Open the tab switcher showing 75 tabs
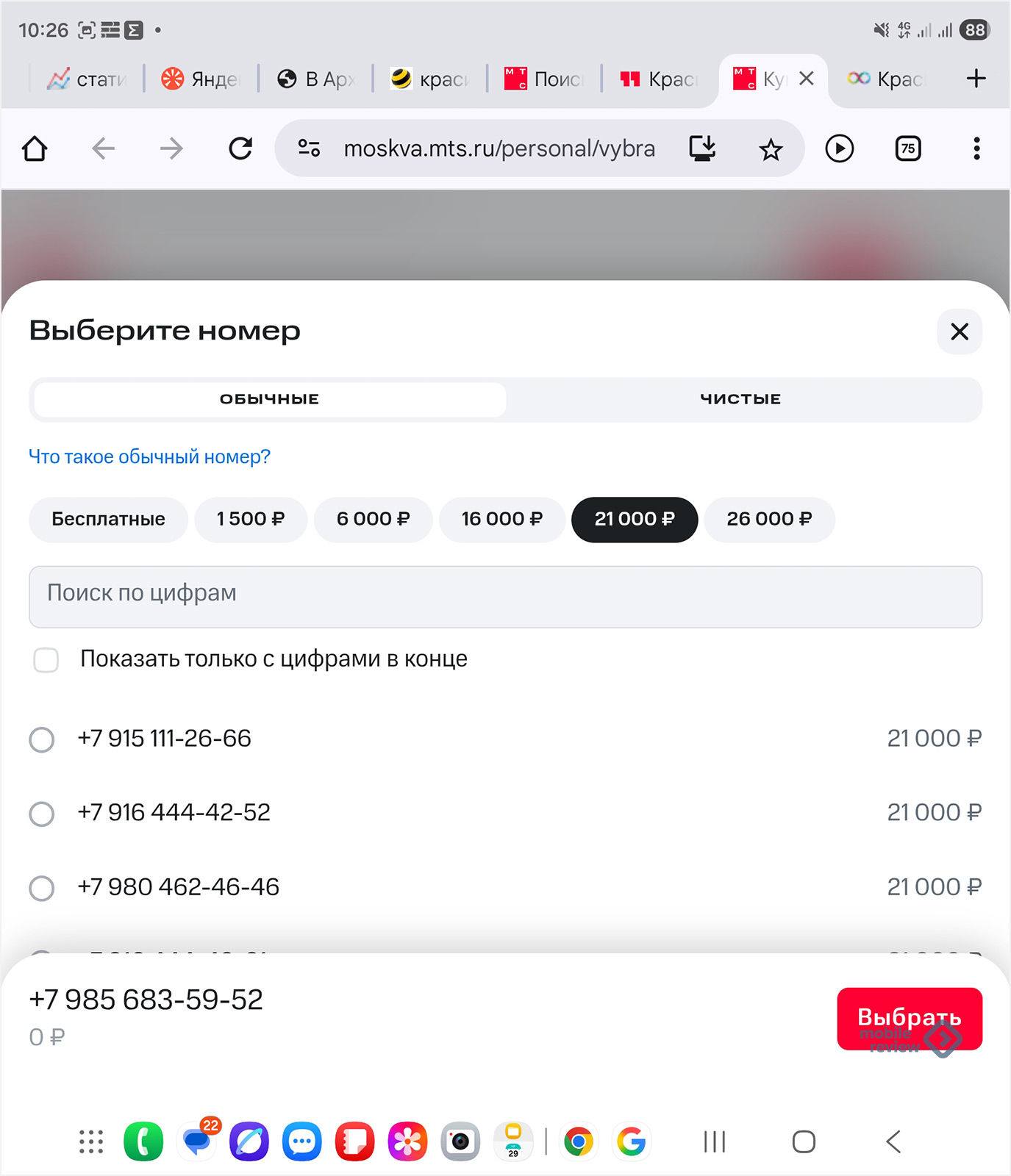Viewport: 1011px width, 1176px height. click(908, 149)
